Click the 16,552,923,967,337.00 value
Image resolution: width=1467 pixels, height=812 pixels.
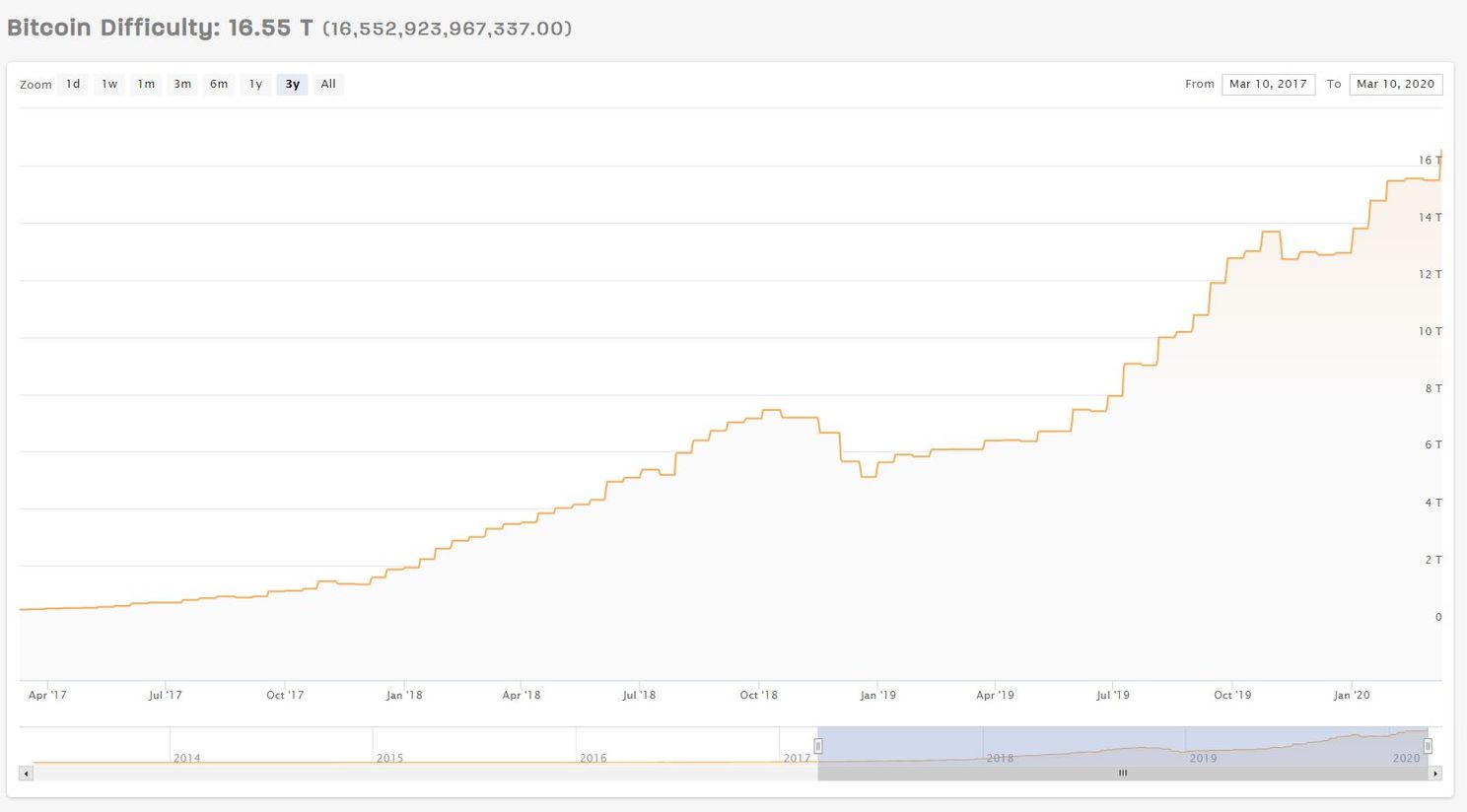pos(447,28)
